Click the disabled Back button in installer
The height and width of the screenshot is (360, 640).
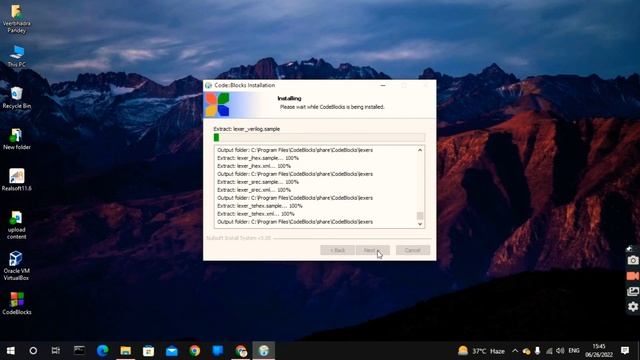(x=337, y=250)
